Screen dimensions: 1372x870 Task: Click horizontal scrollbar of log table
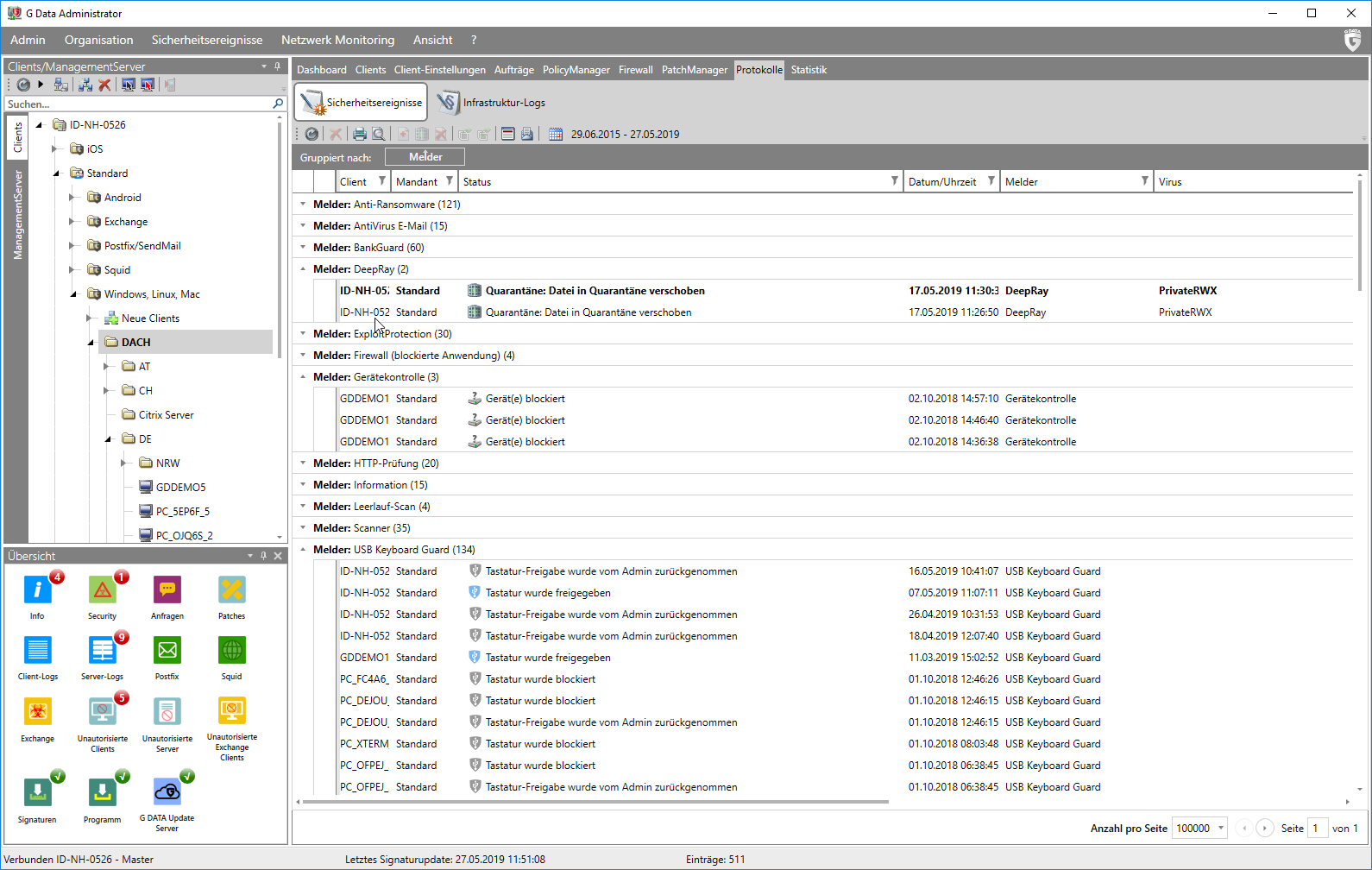click(595, 802)
